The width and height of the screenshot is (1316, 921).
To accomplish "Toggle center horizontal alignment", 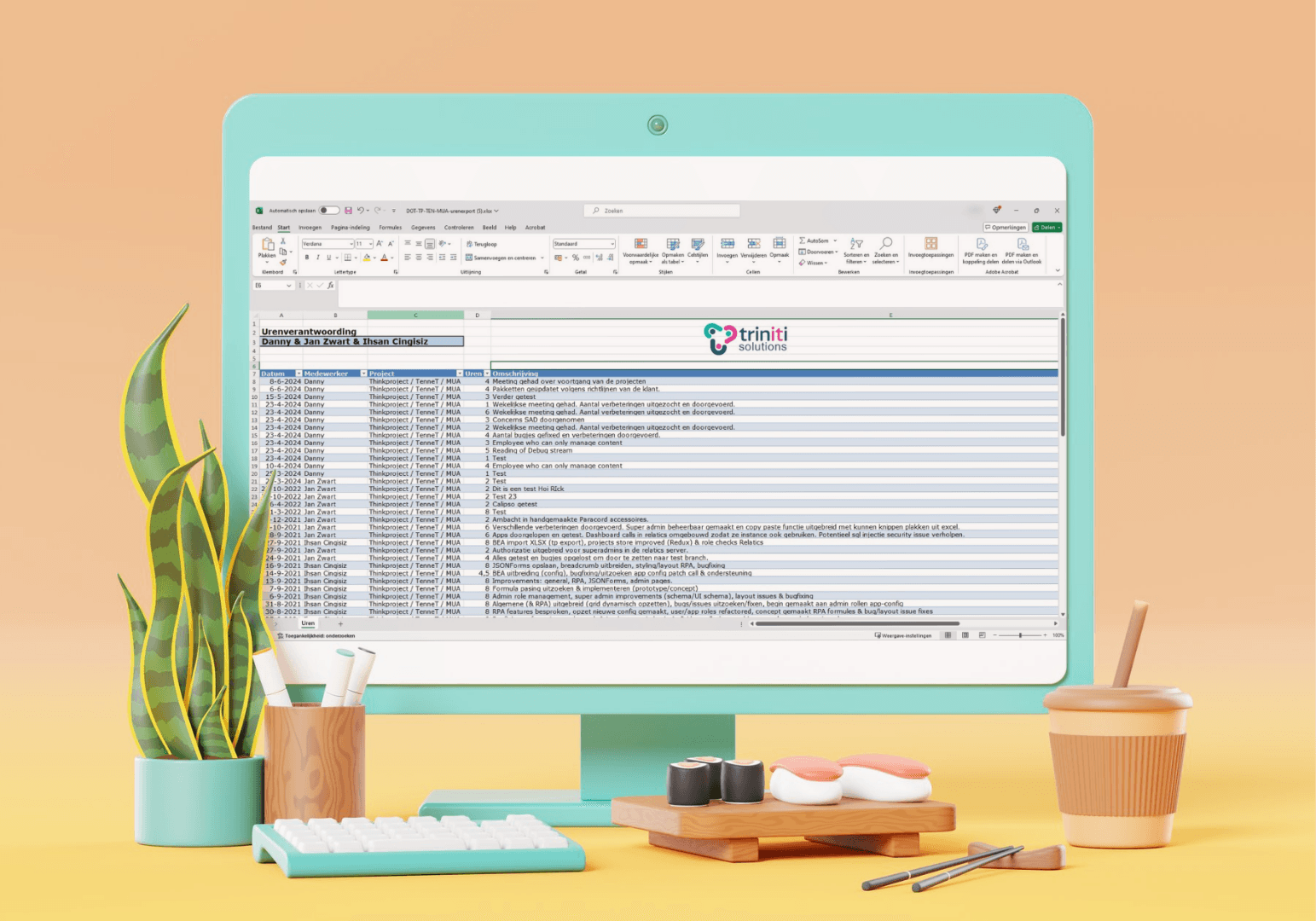I will pyautogui.click(x=419, y=258).
